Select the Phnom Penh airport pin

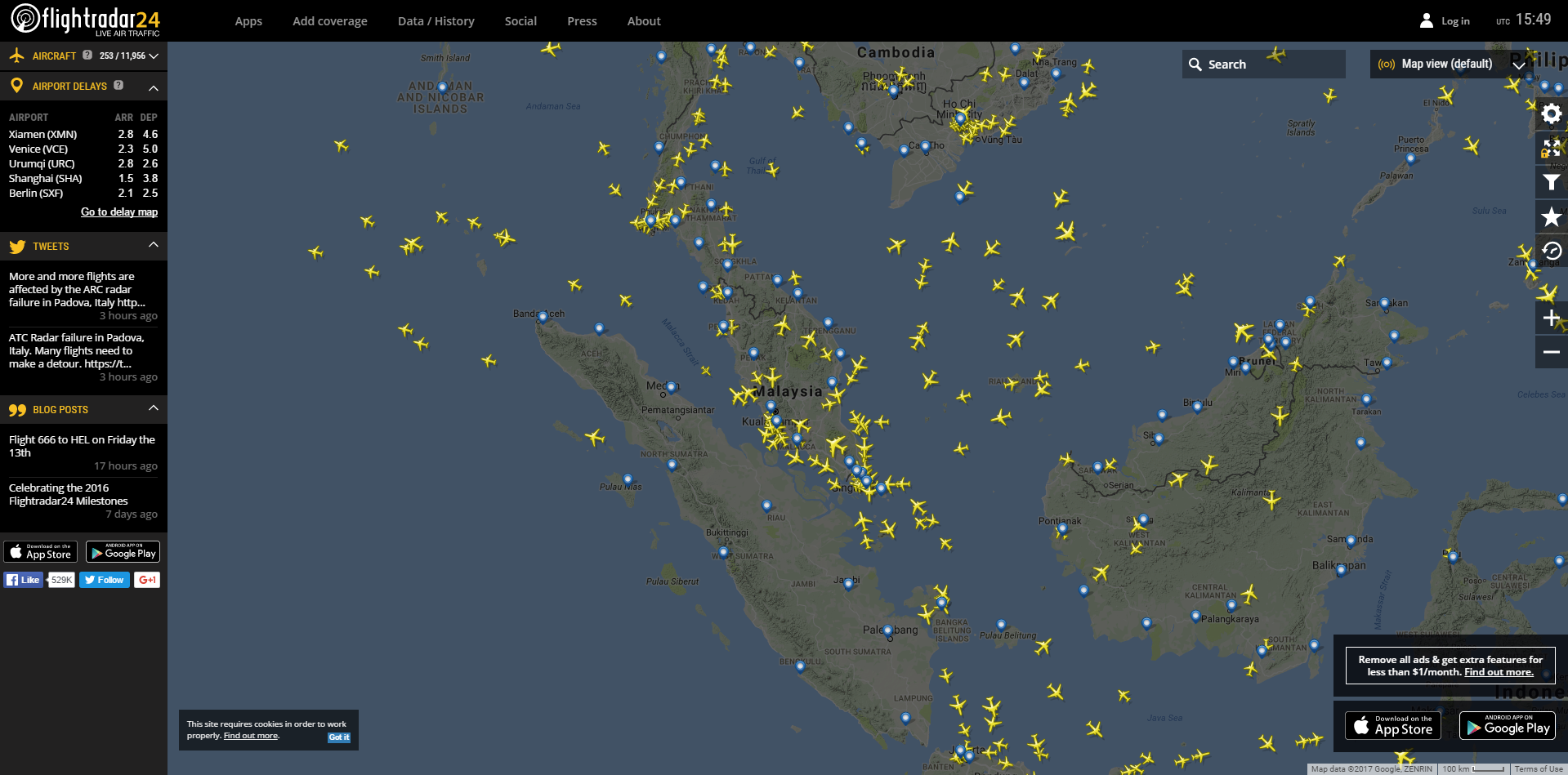pyautogui.click(x=894, y=91)
